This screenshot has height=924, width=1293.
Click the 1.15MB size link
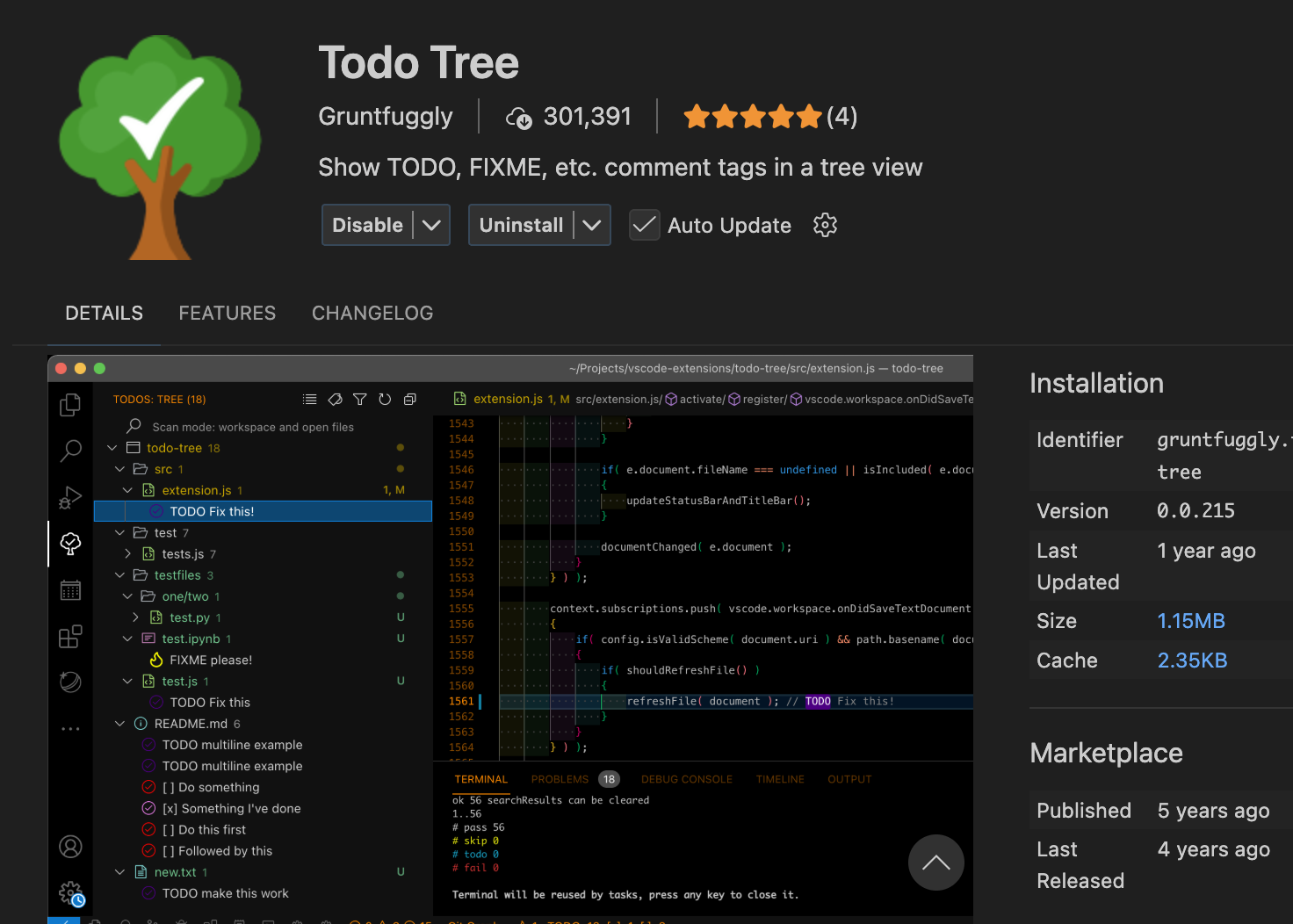(x=1190, y=621)
